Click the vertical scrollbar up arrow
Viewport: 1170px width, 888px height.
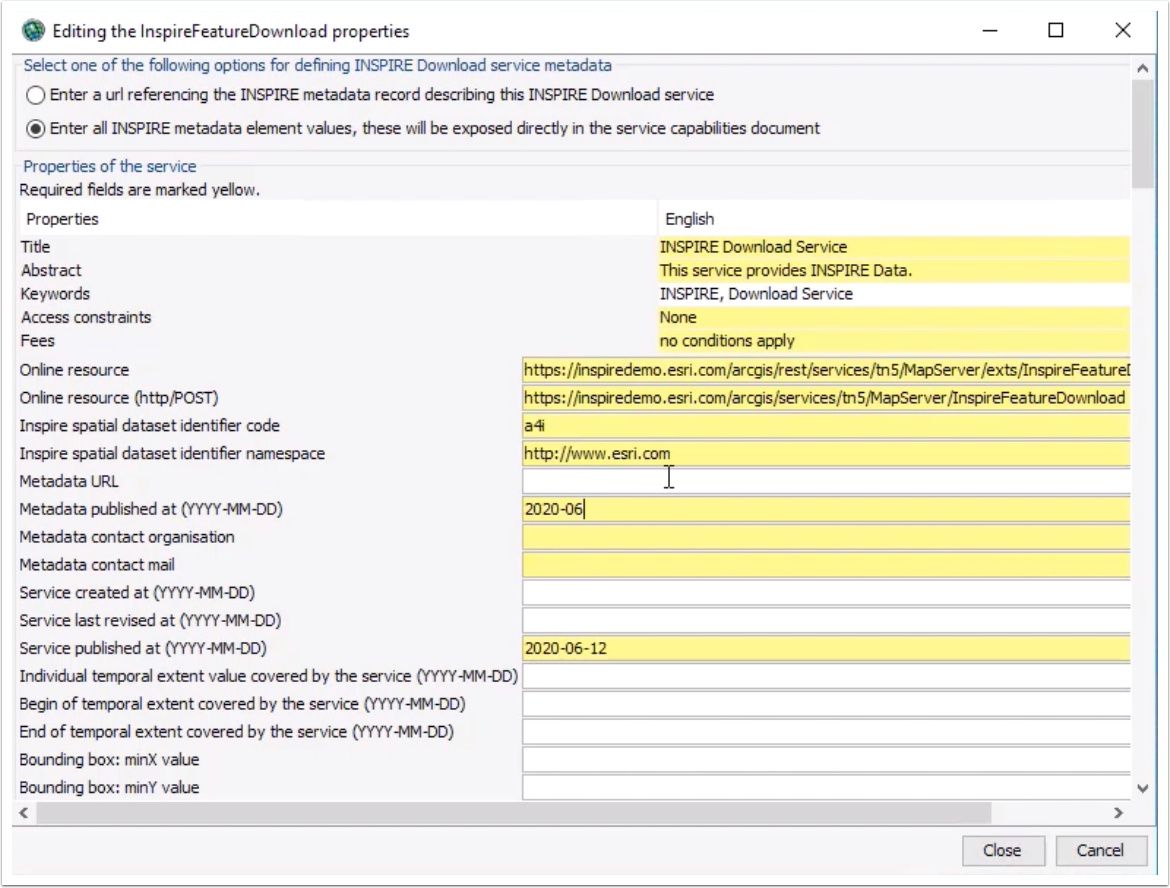click(1142, 69)
